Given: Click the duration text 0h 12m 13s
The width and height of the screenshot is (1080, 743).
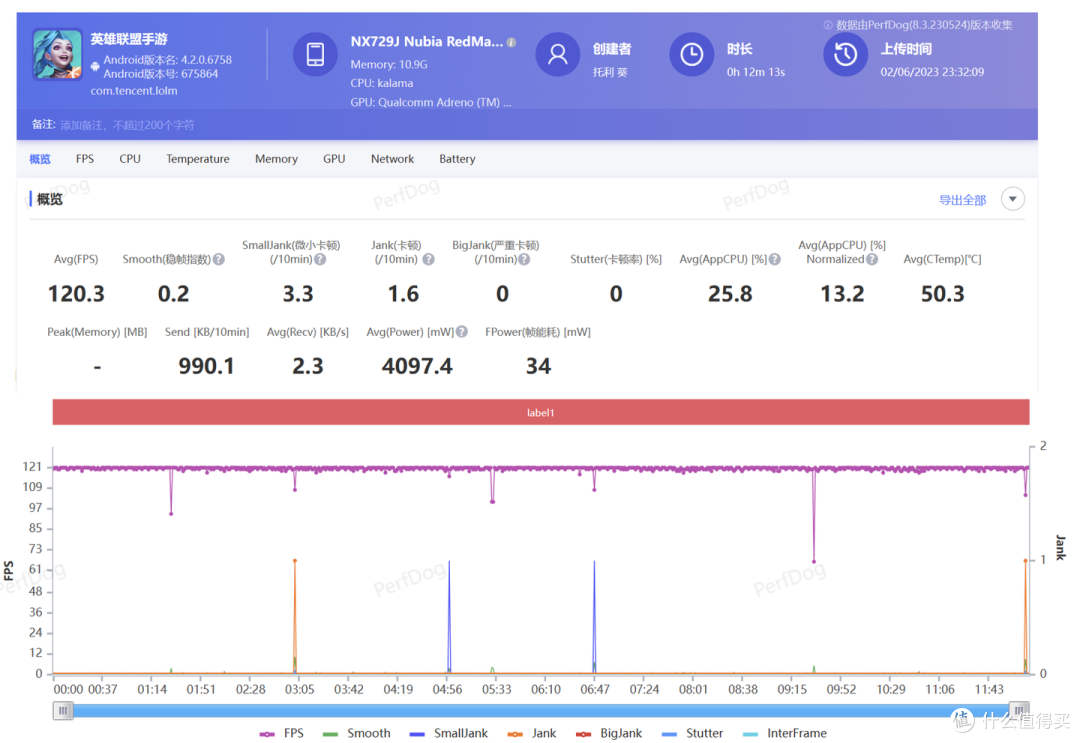Looking at the screenshot, I should [756, 72].
